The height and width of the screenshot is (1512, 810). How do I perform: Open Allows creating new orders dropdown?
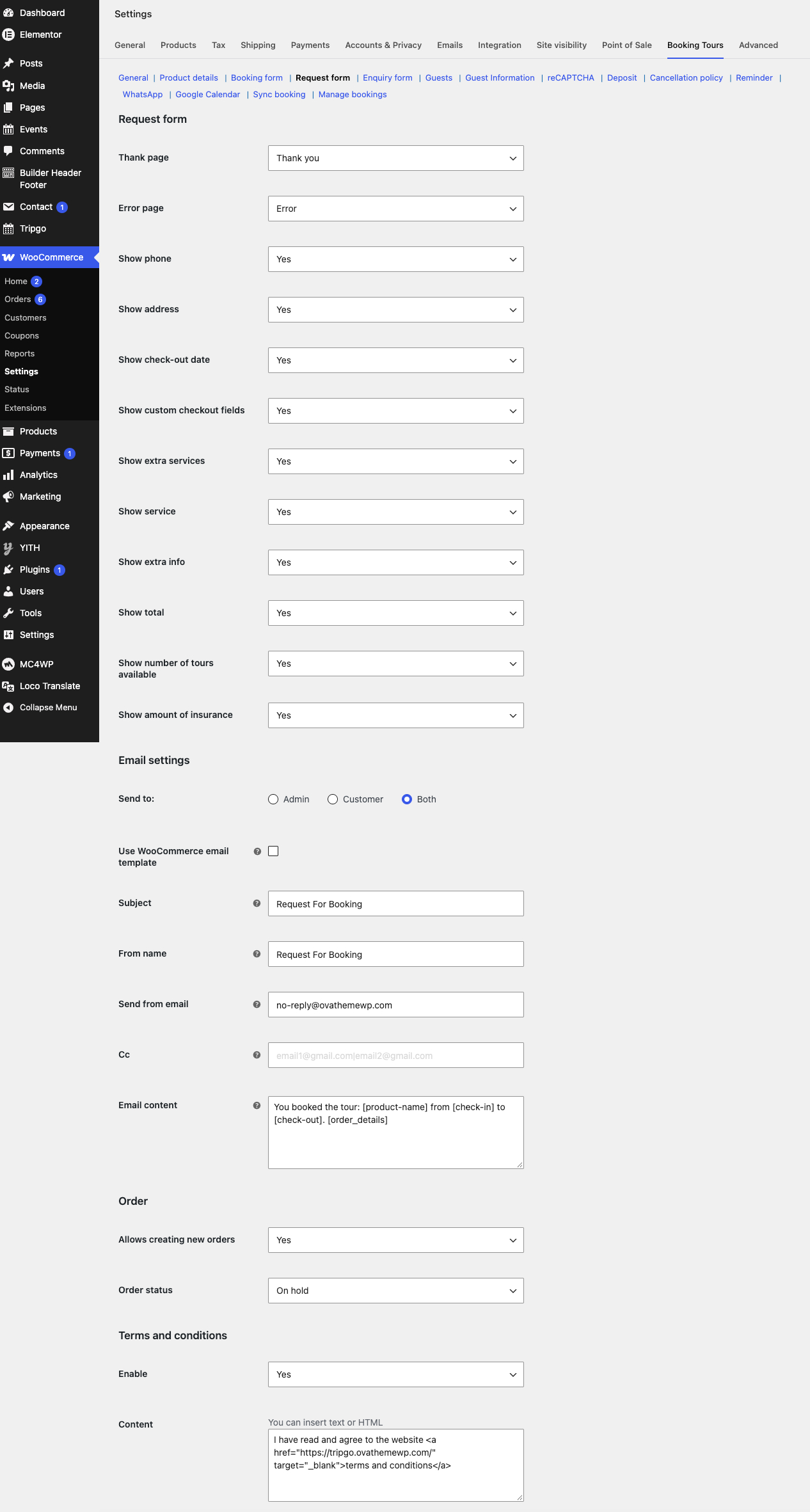point(396,1240)
